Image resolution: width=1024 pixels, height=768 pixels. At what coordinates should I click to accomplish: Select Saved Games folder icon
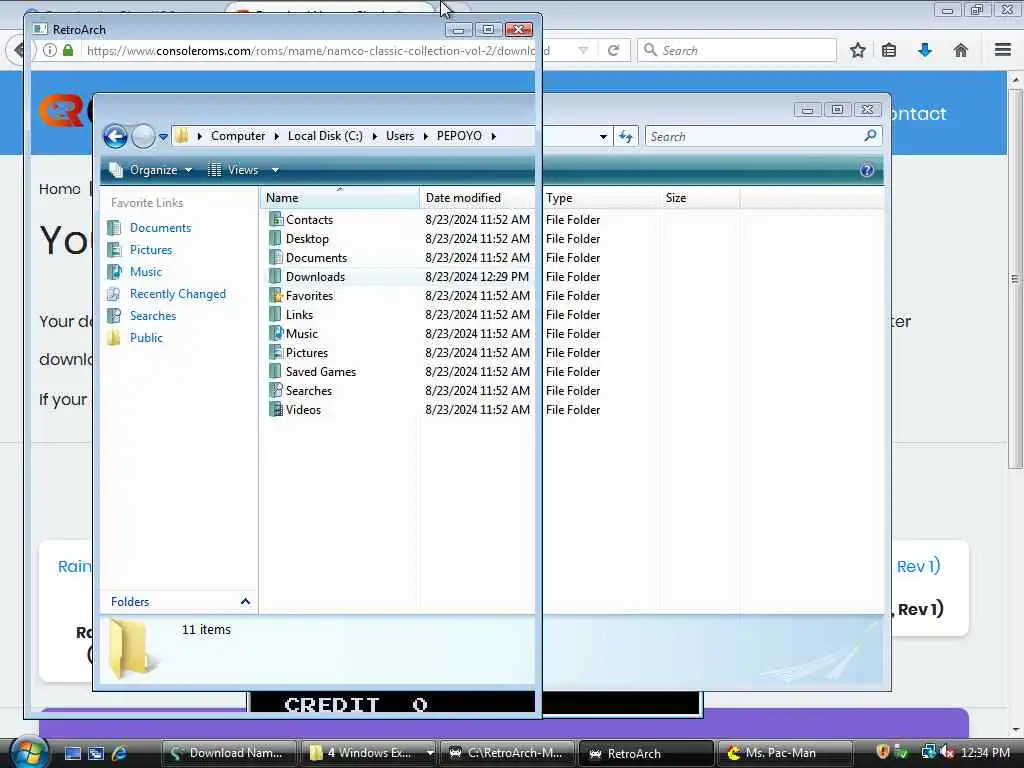click(276, 372)
